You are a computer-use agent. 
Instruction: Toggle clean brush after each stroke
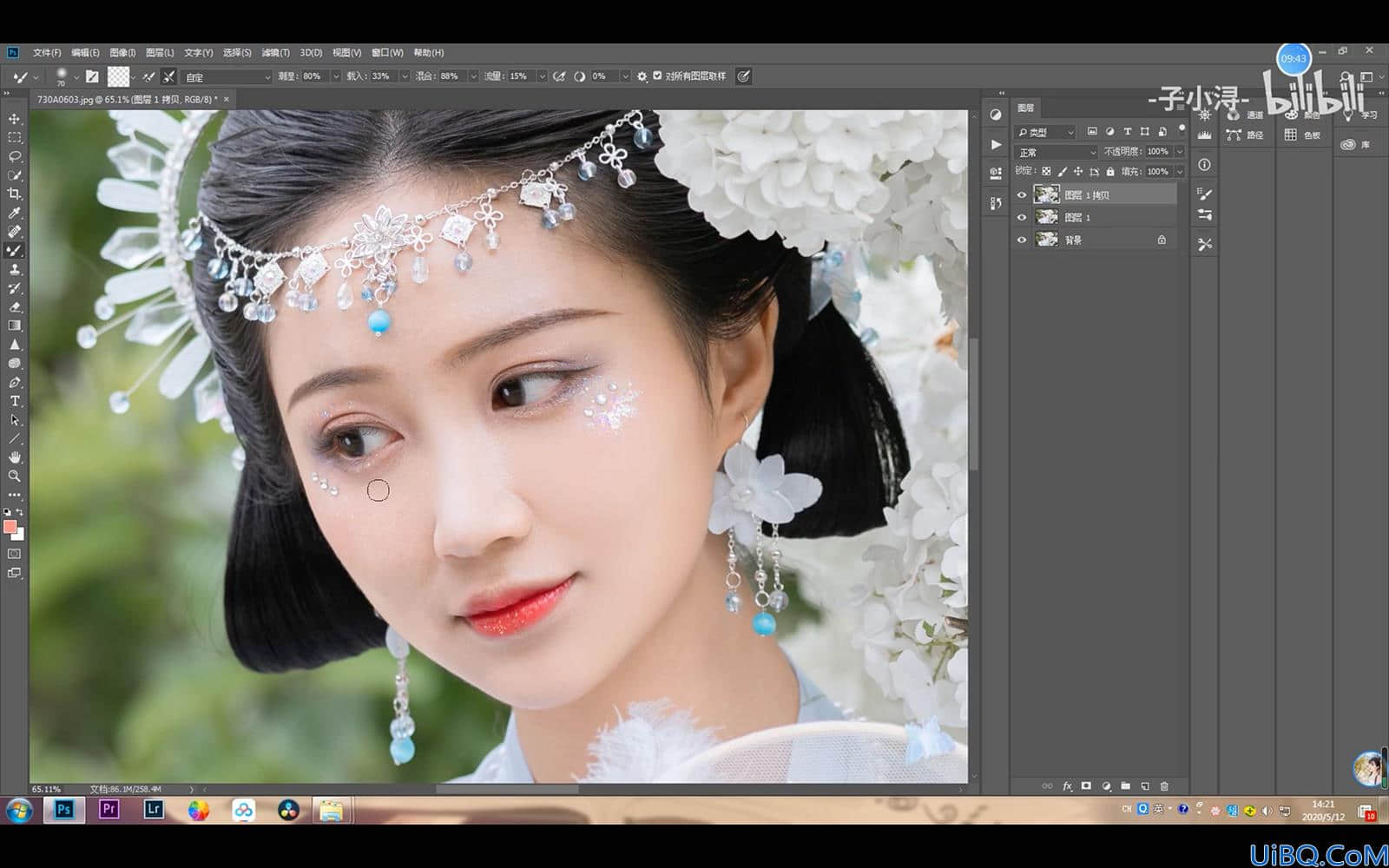click(169, 76)
